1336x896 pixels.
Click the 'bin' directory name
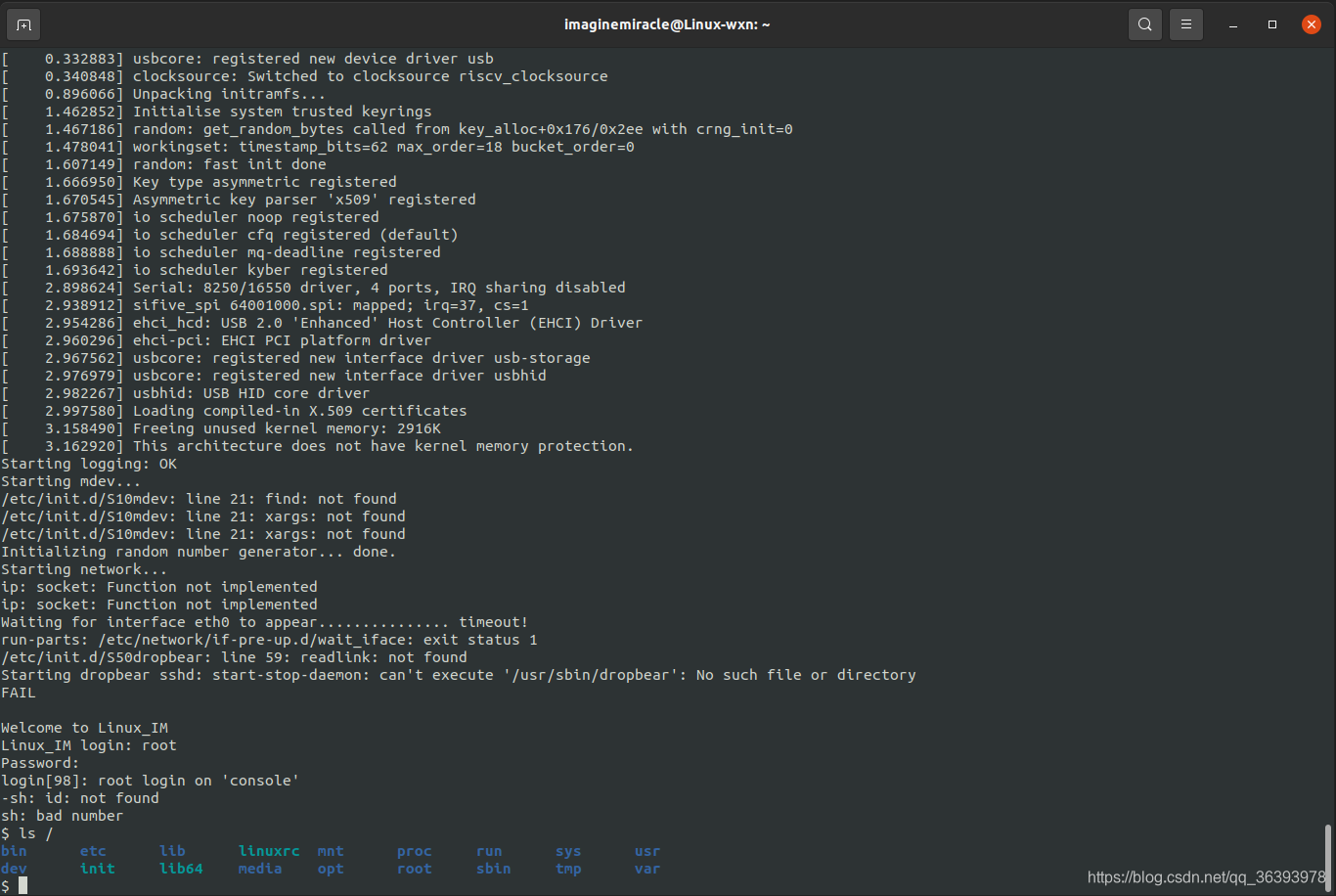tap(14, 851)
